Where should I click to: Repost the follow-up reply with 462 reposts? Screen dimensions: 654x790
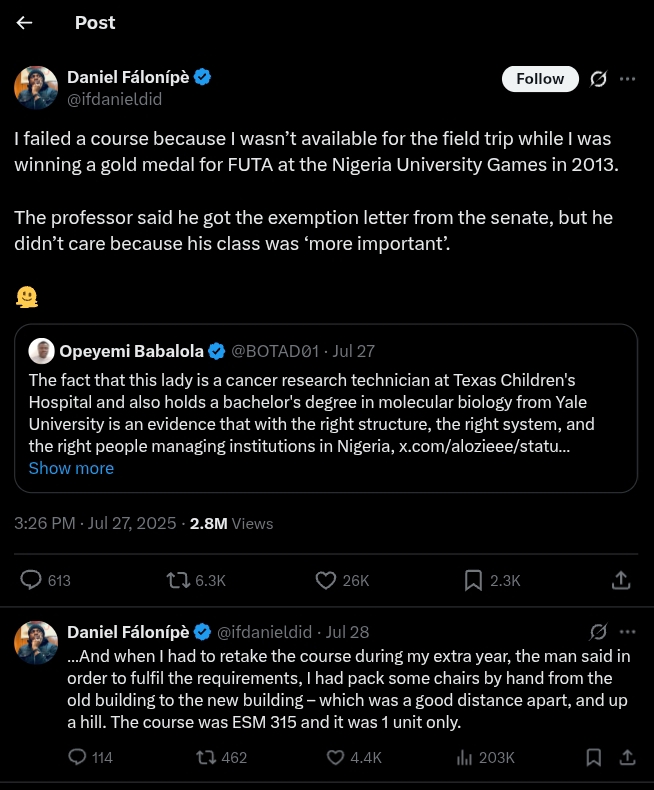click(x=207, y=757)
